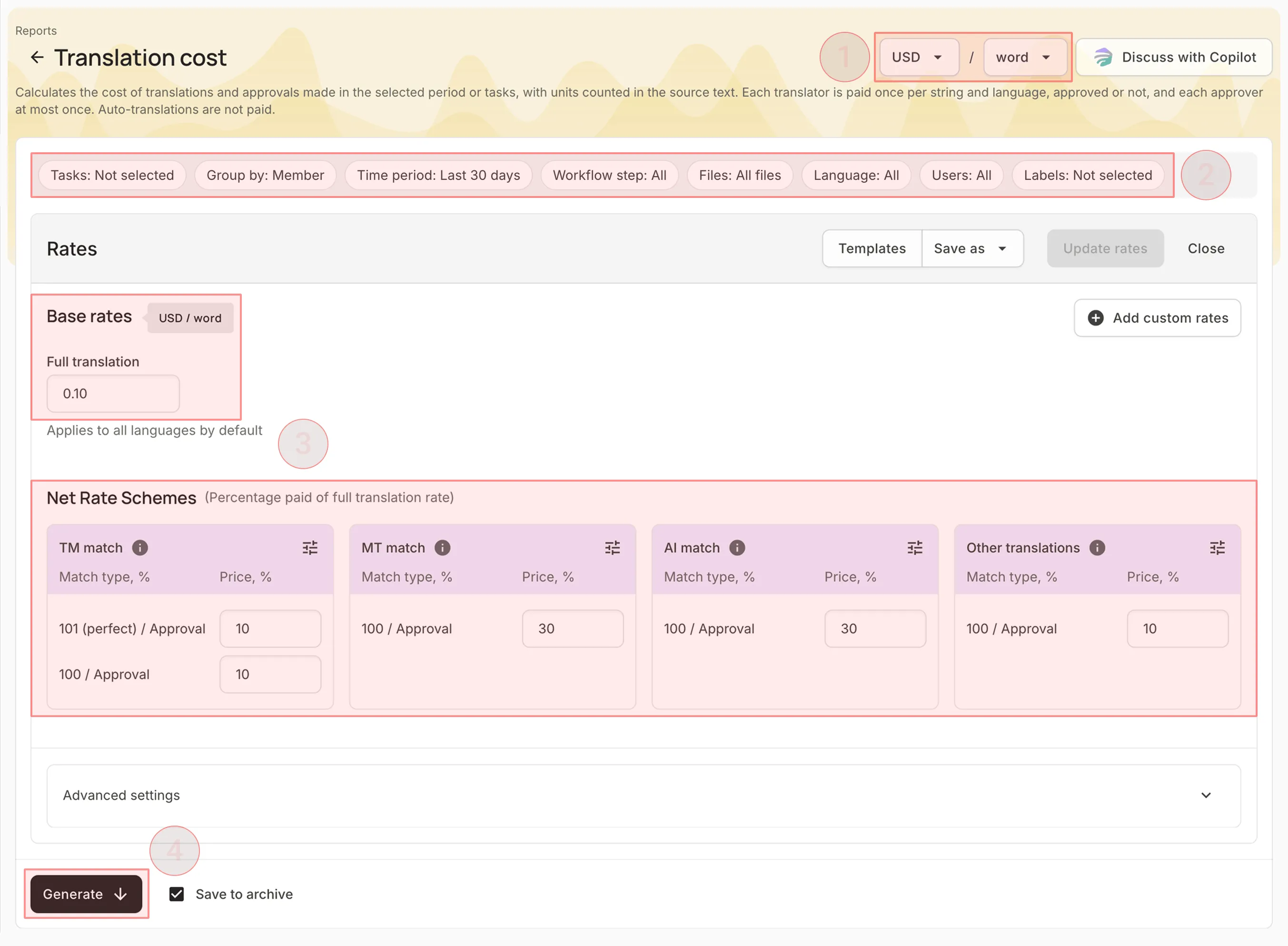
Task: Click TM match 101 (perfect) price field
Action: click(x=270, y=629)
